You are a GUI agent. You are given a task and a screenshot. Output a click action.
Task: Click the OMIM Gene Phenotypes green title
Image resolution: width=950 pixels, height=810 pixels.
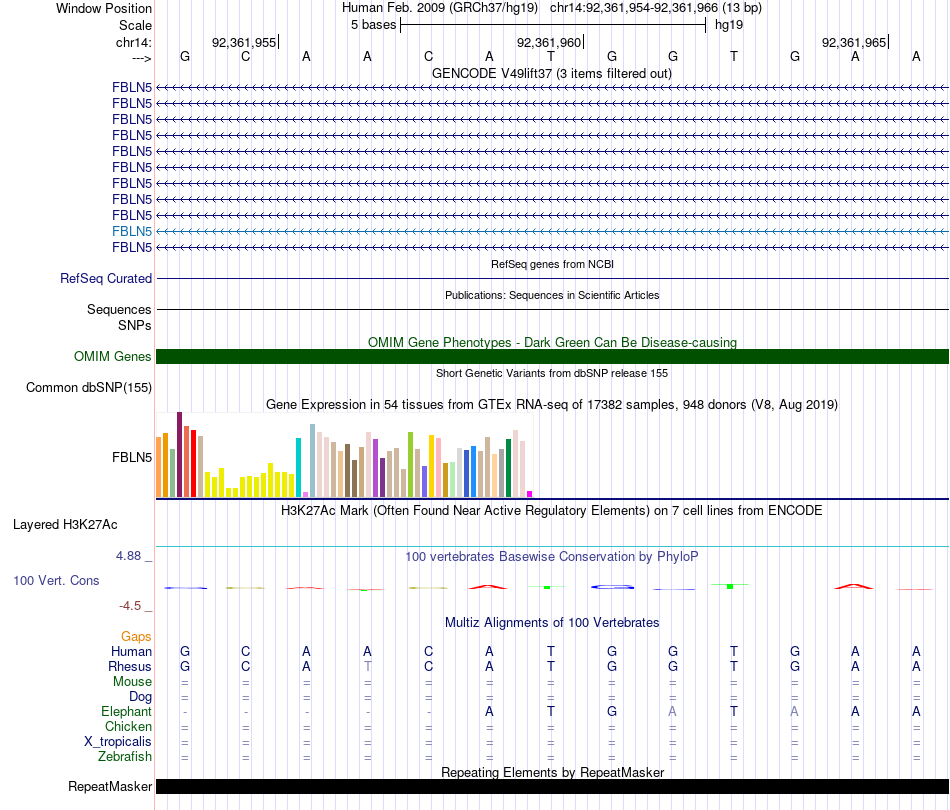pos(552,342)
